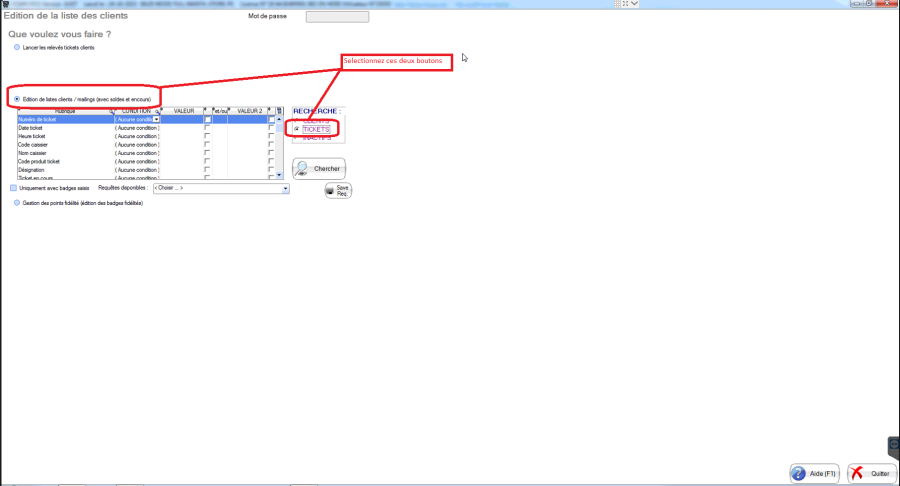Click the scroll-down arrow of the criteria table
Viewport: 900px width, 486px height.
click(280, 175)
